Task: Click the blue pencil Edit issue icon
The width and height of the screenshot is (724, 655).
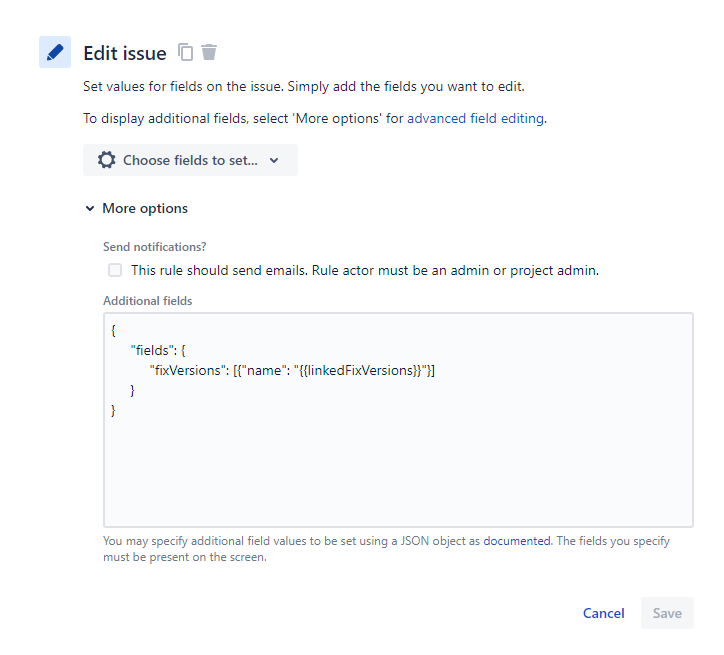Action: pos(55,52)
